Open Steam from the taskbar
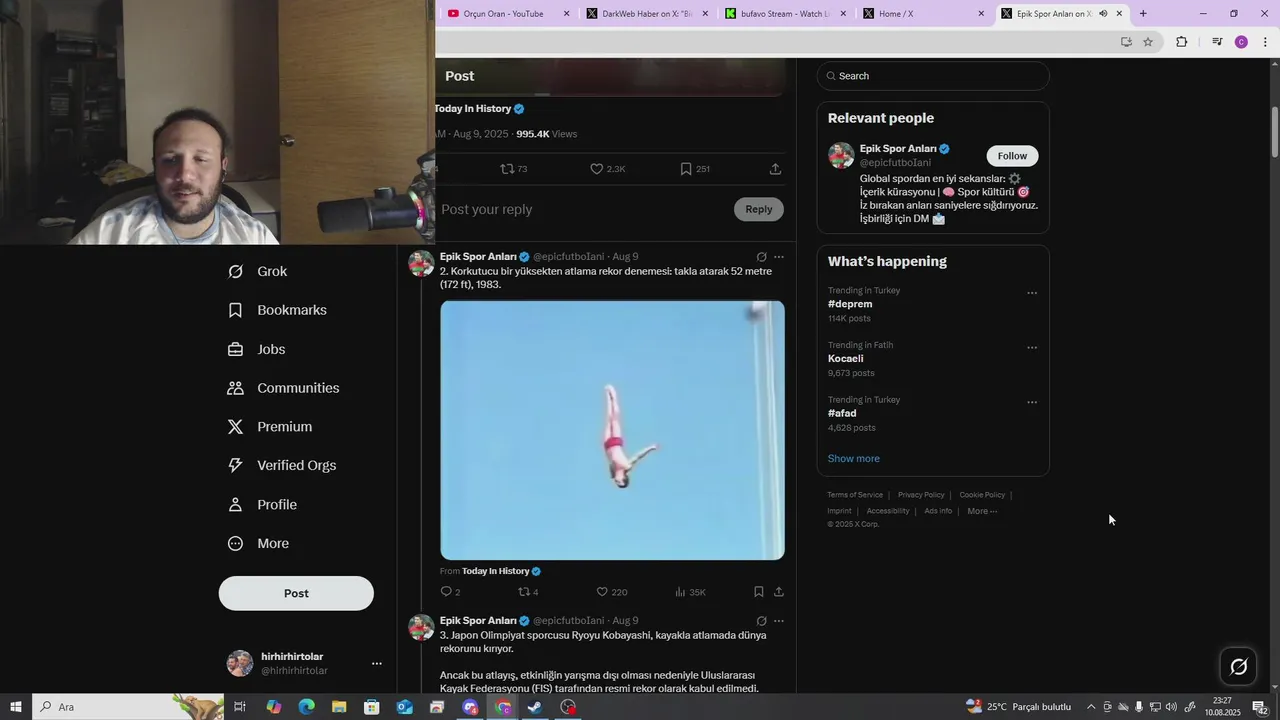The height and width of the screenshot is (720, 1280). point(535,707)
